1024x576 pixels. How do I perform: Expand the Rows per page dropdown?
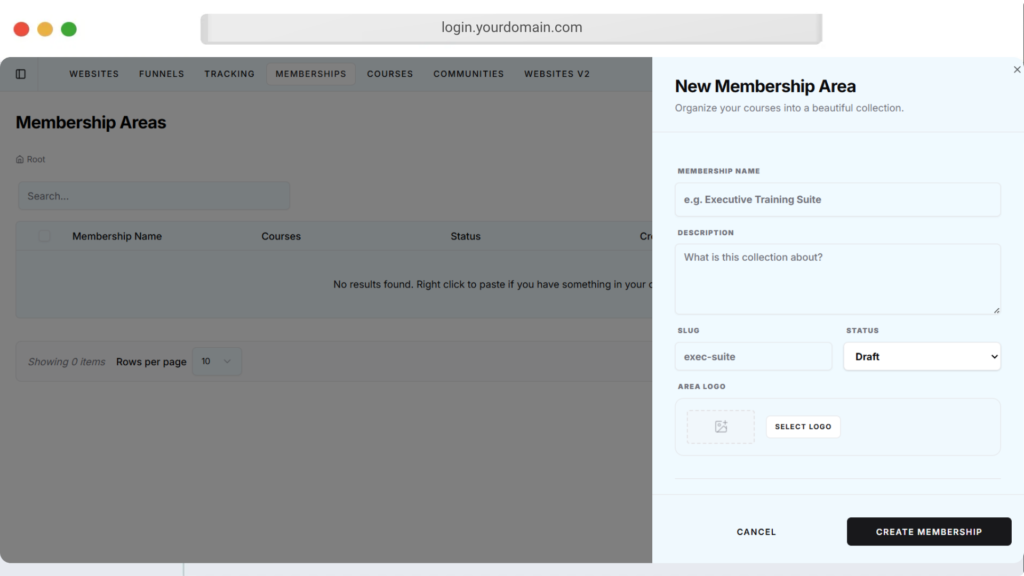216,361
